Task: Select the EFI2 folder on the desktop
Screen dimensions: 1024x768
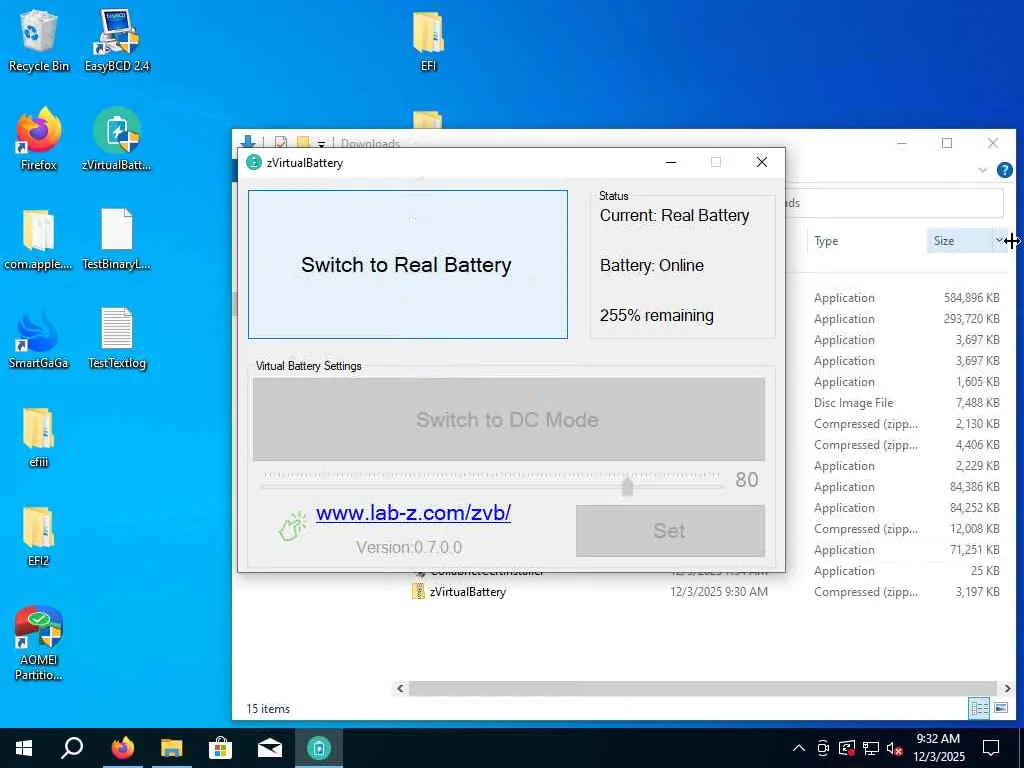Action: (39, 536)
